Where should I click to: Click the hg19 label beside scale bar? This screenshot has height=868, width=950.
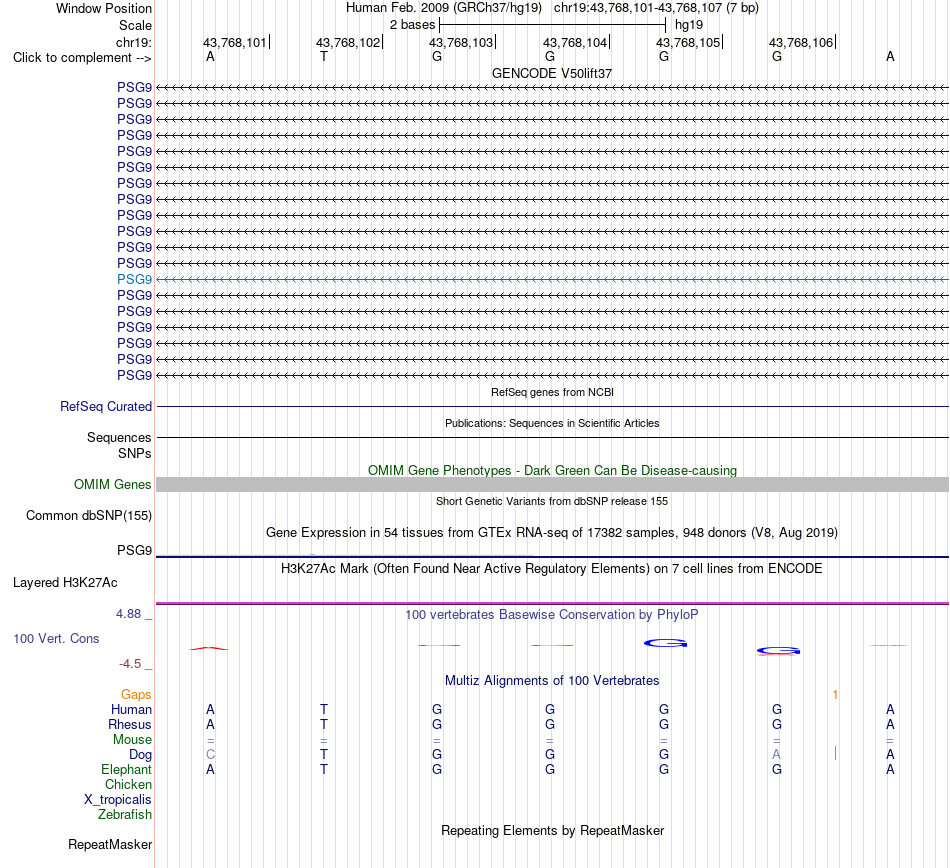689,25
